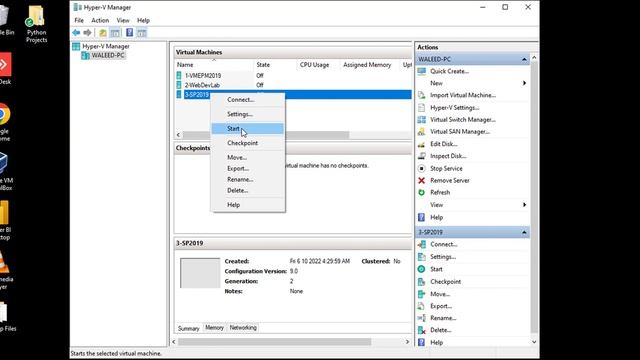Click the Checkpoint icon in 3-SP2019 actions

point(422,282)
